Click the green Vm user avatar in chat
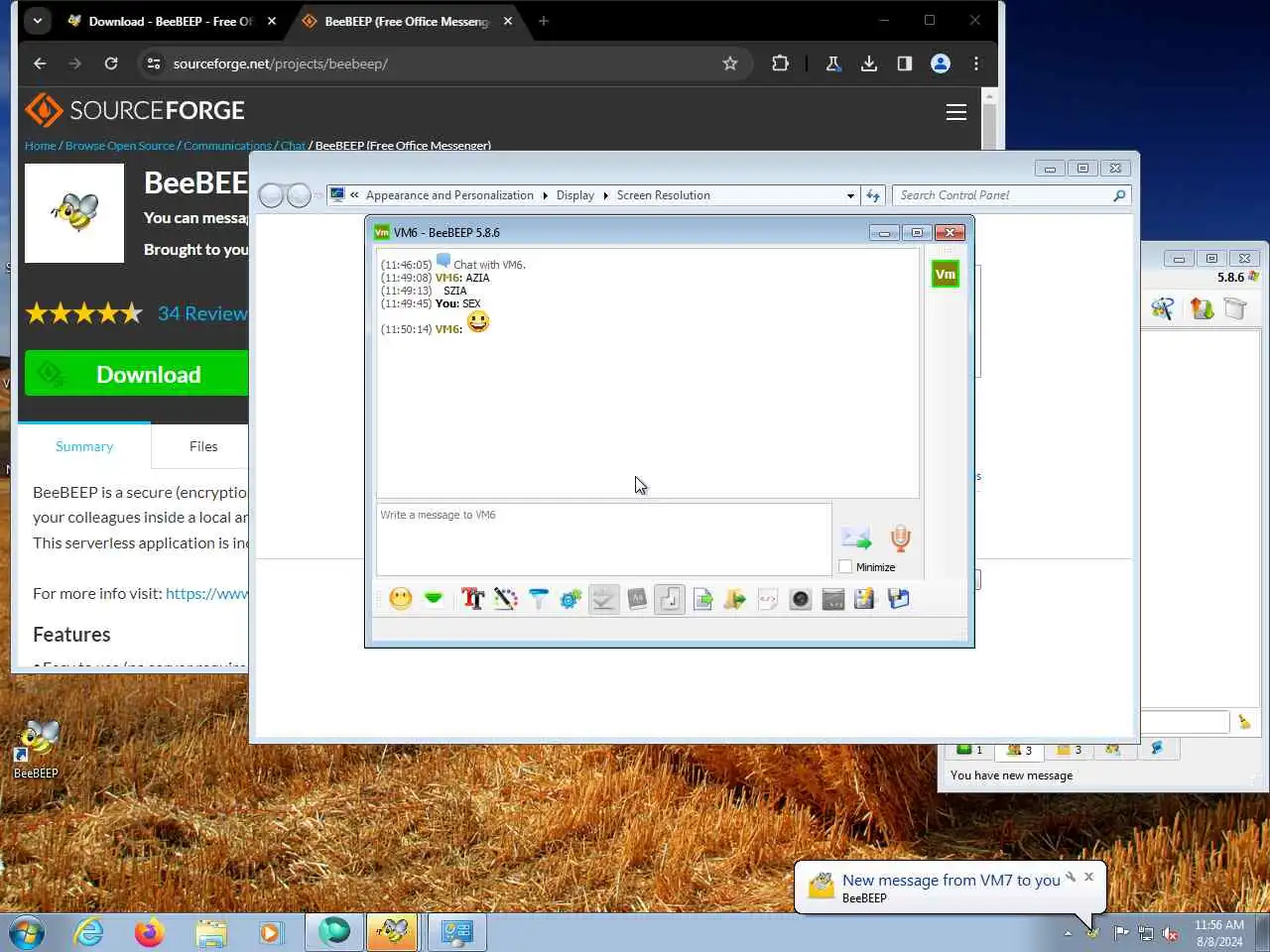Image resolution: width=1270 pixels, height=952 pixels. [946, 274]
